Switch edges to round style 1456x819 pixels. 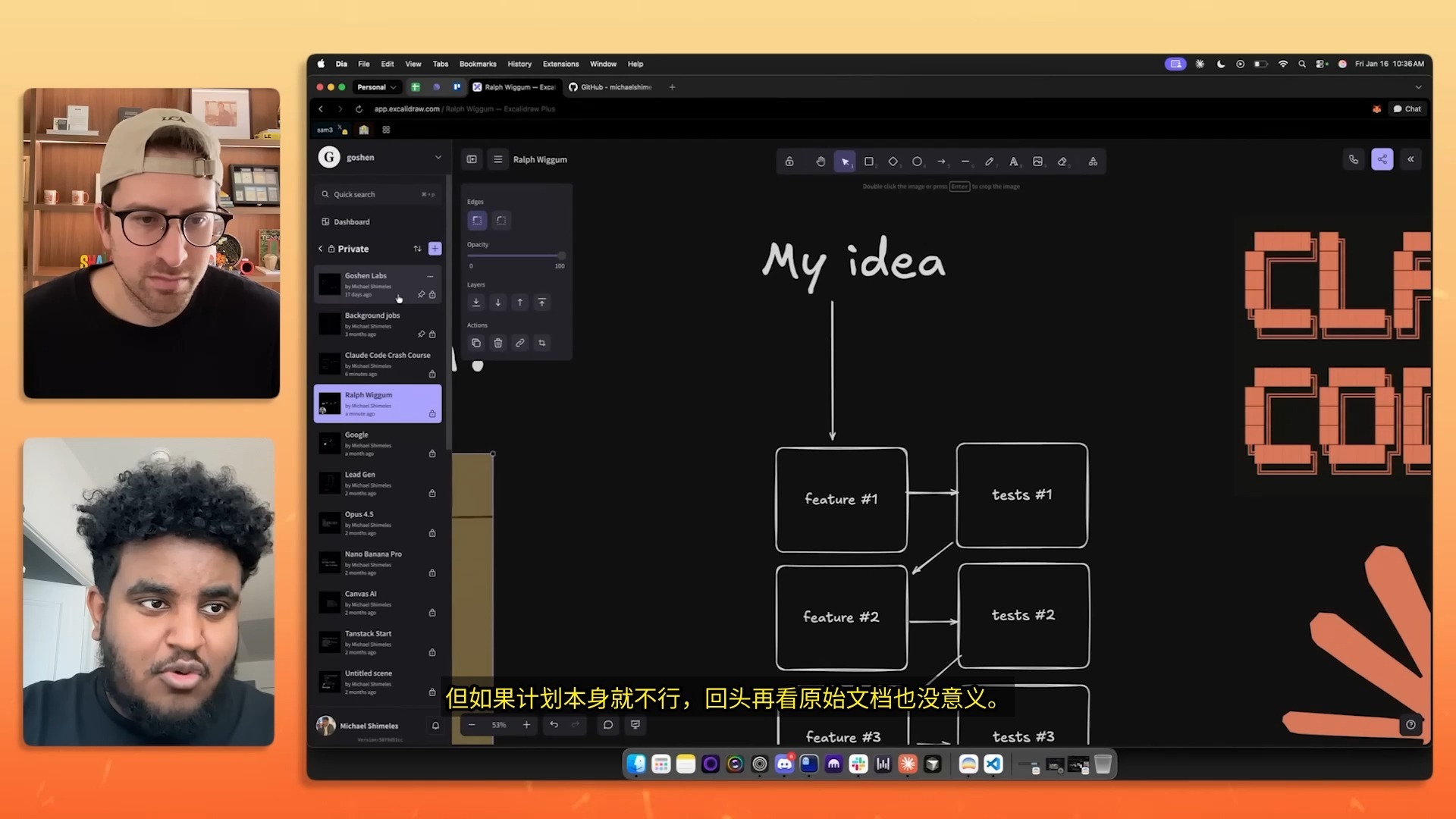tap(500, 221)
